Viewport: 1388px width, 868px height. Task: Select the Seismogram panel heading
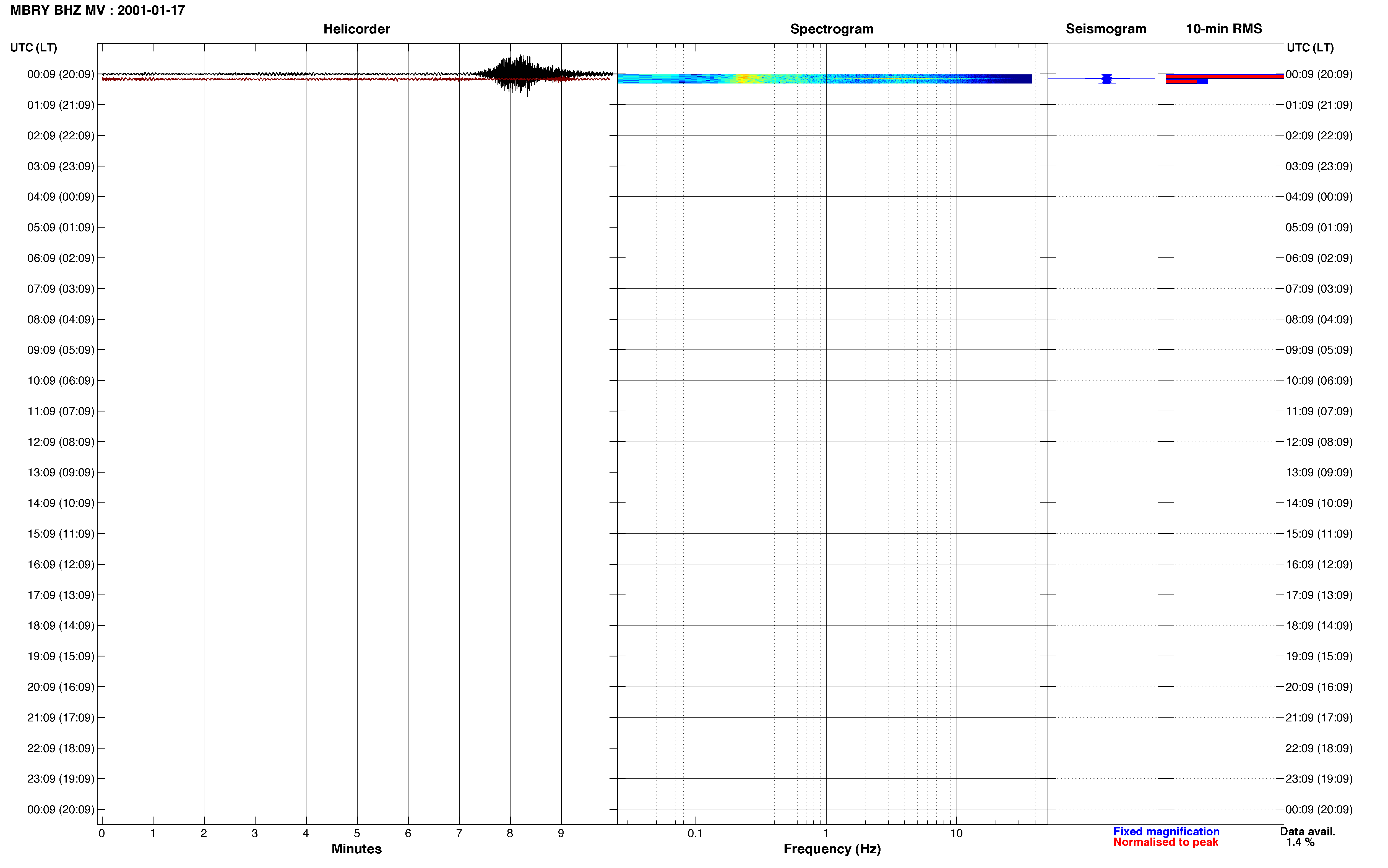[x=1106, y=29]
